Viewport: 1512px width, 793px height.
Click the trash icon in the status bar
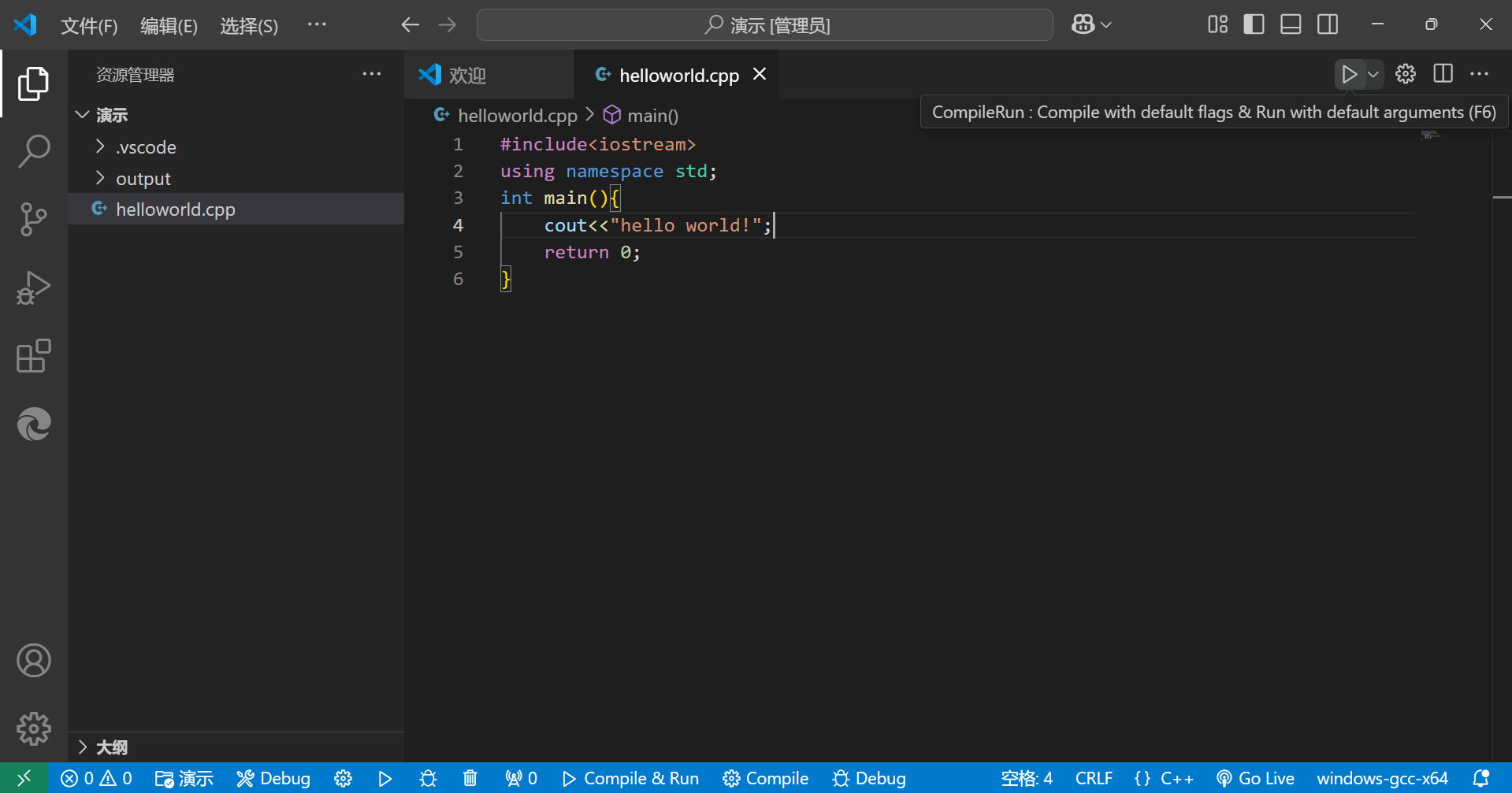click(x=470, y=778)
